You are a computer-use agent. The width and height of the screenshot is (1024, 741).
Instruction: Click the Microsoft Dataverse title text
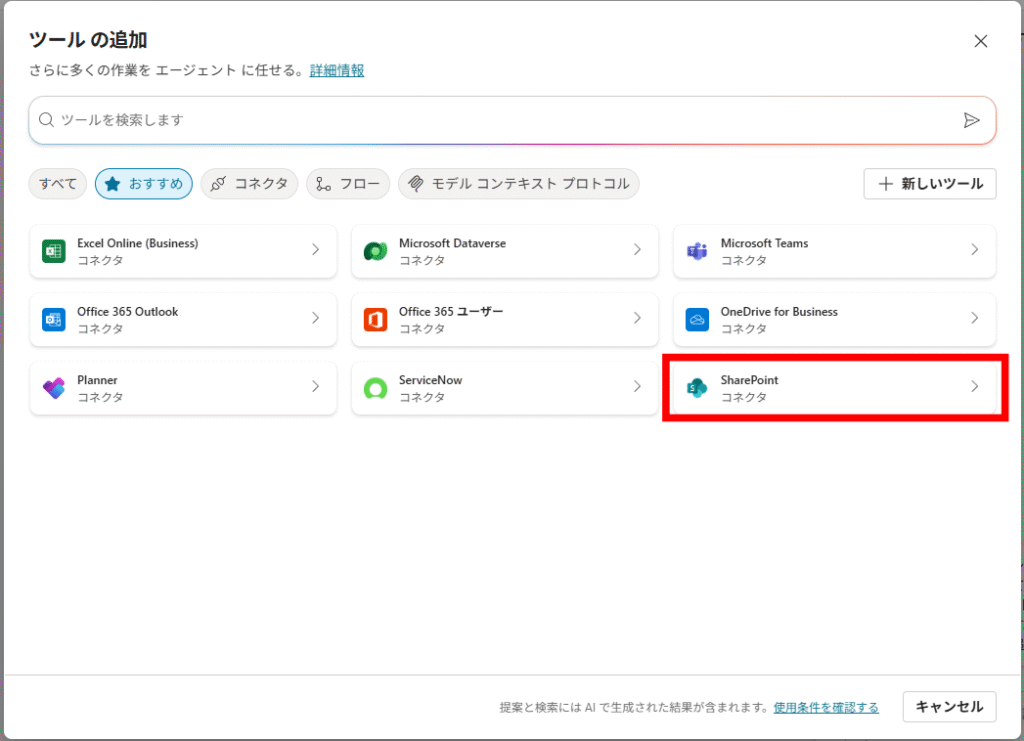[453, 243]
